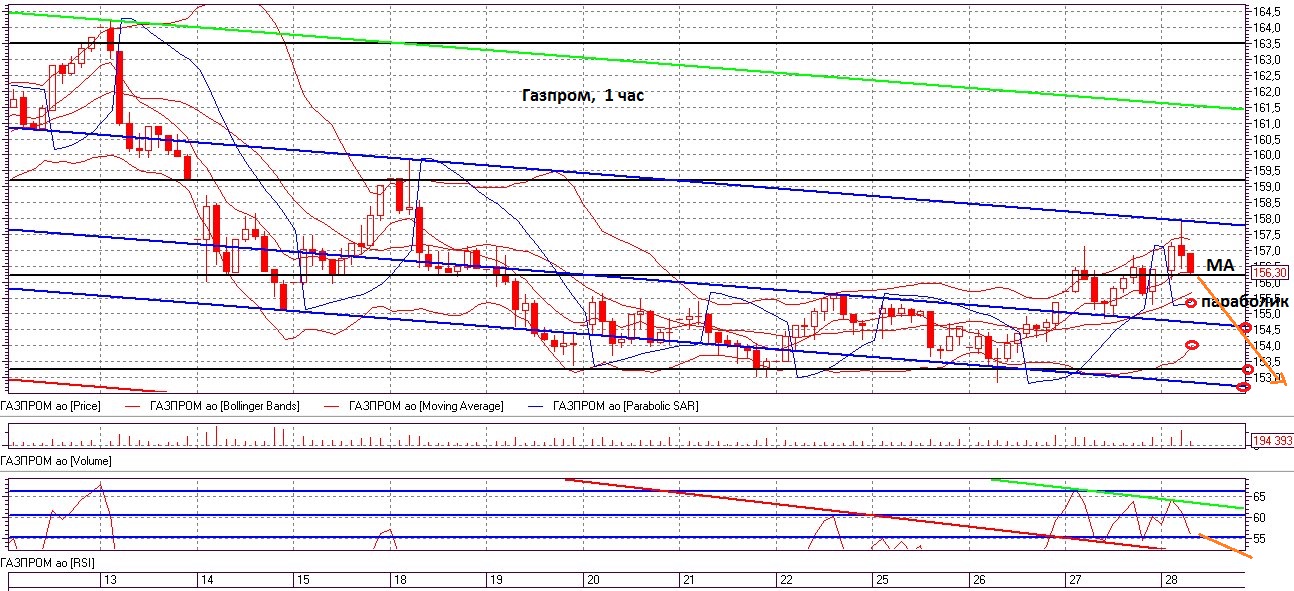
Task: Click the 160,0 price axis label
Action: (x=1268, y=155)
